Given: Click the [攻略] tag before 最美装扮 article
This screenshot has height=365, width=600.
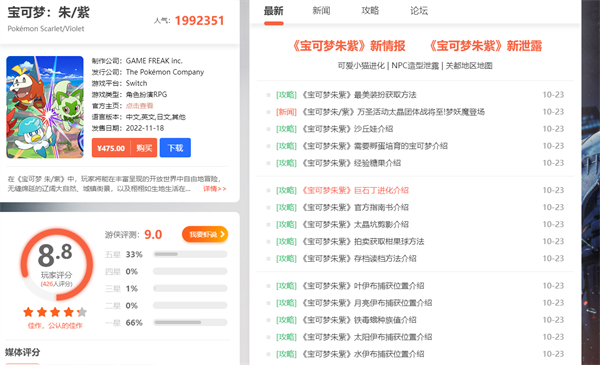Looking at the screenshot, I should click(286, 95).
